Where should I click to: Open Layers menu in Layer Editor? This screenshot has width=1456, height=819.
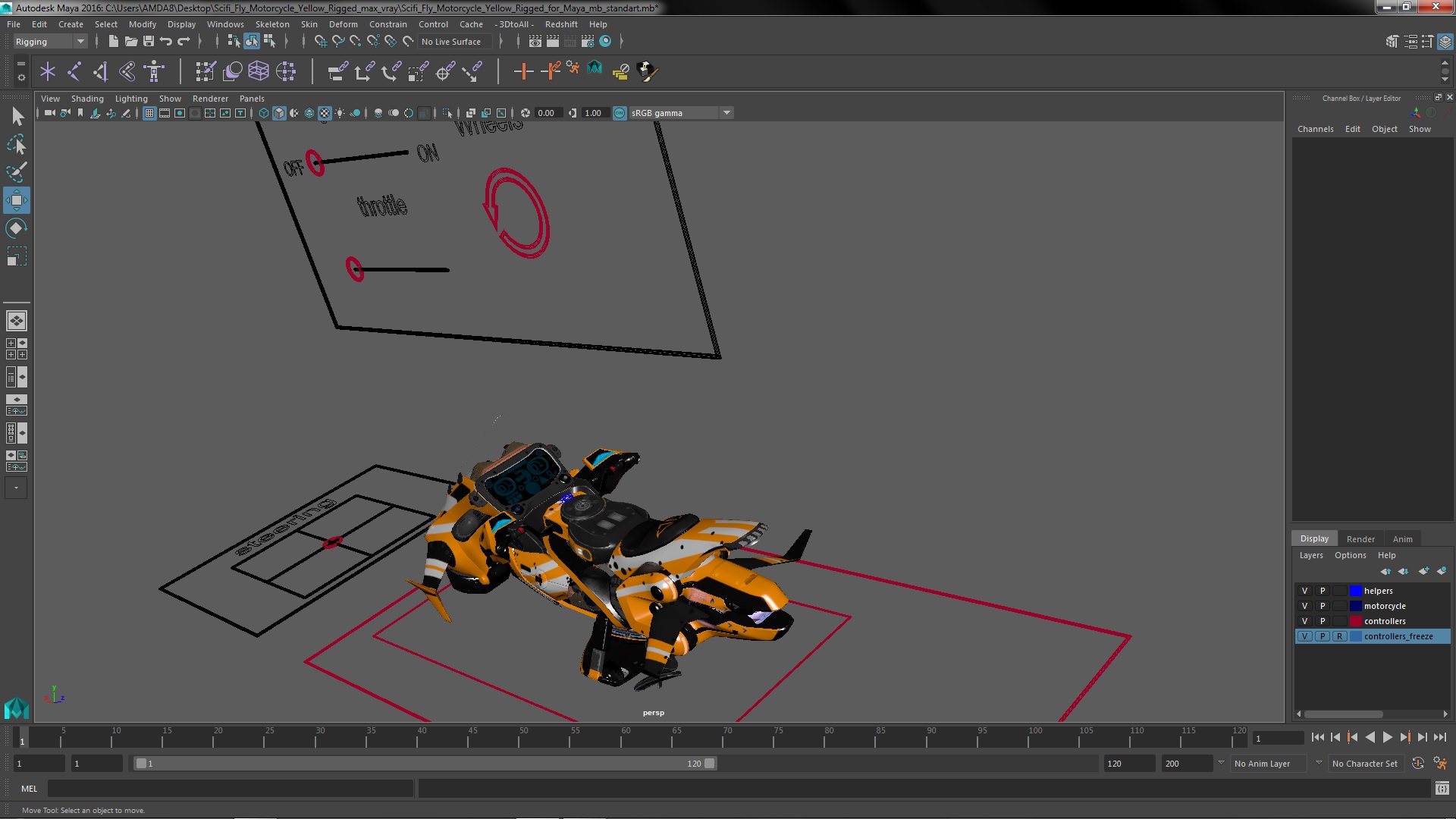1311,555
